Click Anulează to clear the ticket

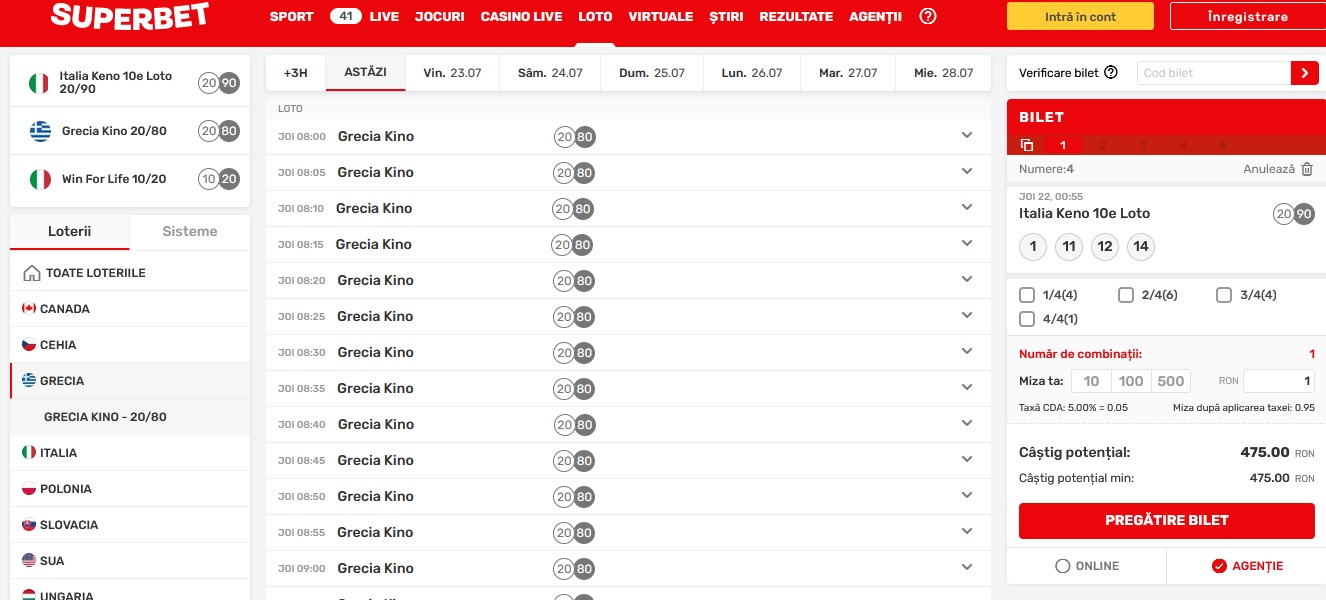point(1269,170)
